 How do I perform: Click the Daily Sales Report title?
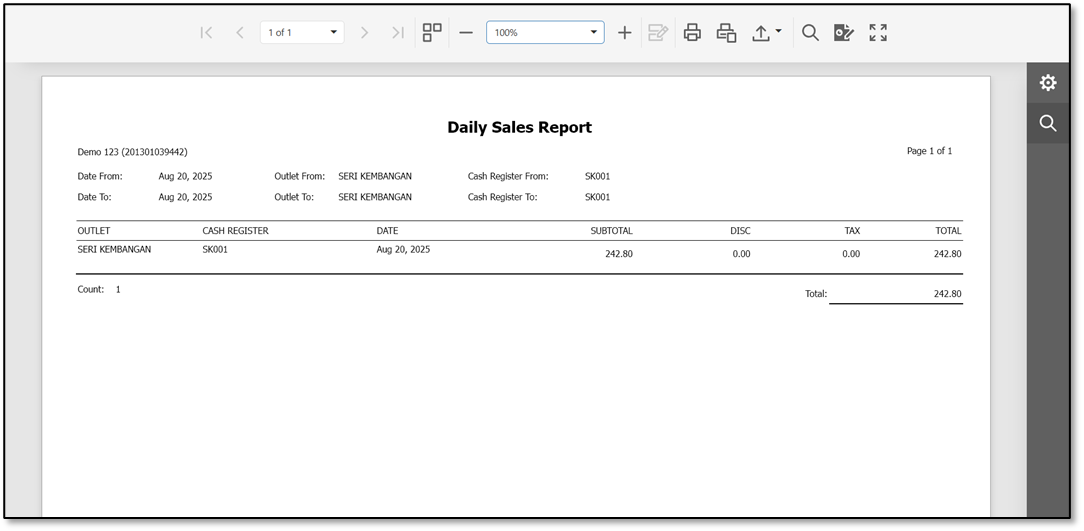[x=519, y=127]
